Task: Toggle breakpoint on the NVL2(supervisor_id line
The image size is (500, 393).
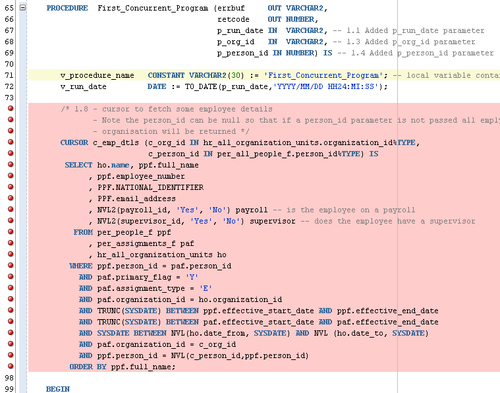Action: 11,220
